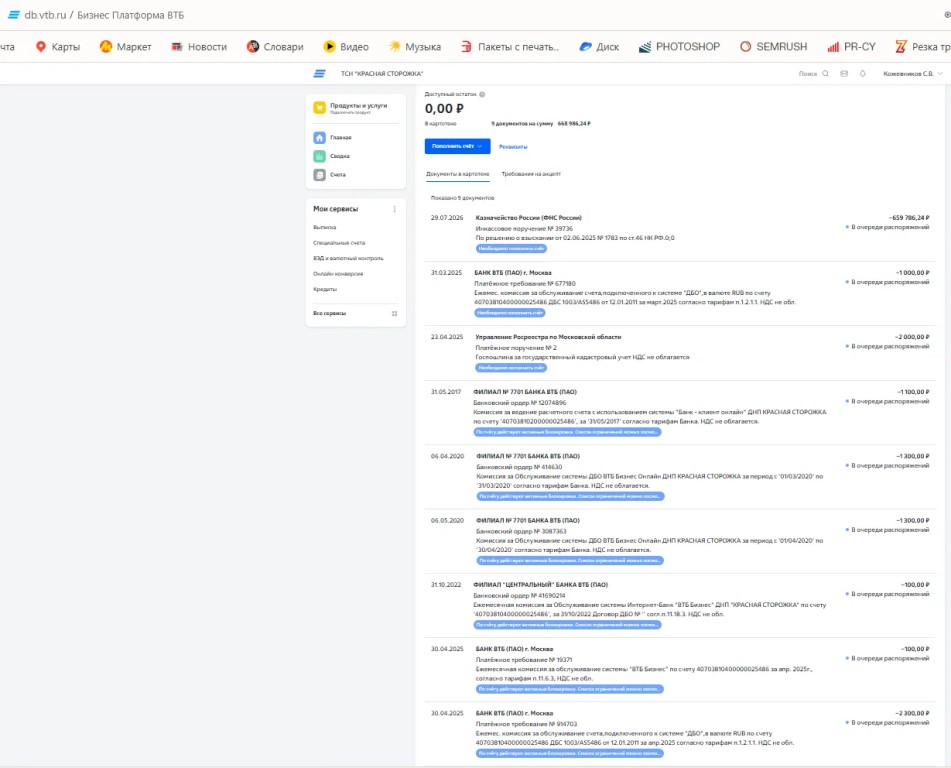Screen dimensions: 951x768
Task: Open the Карты bookmark
Action: 58,47
